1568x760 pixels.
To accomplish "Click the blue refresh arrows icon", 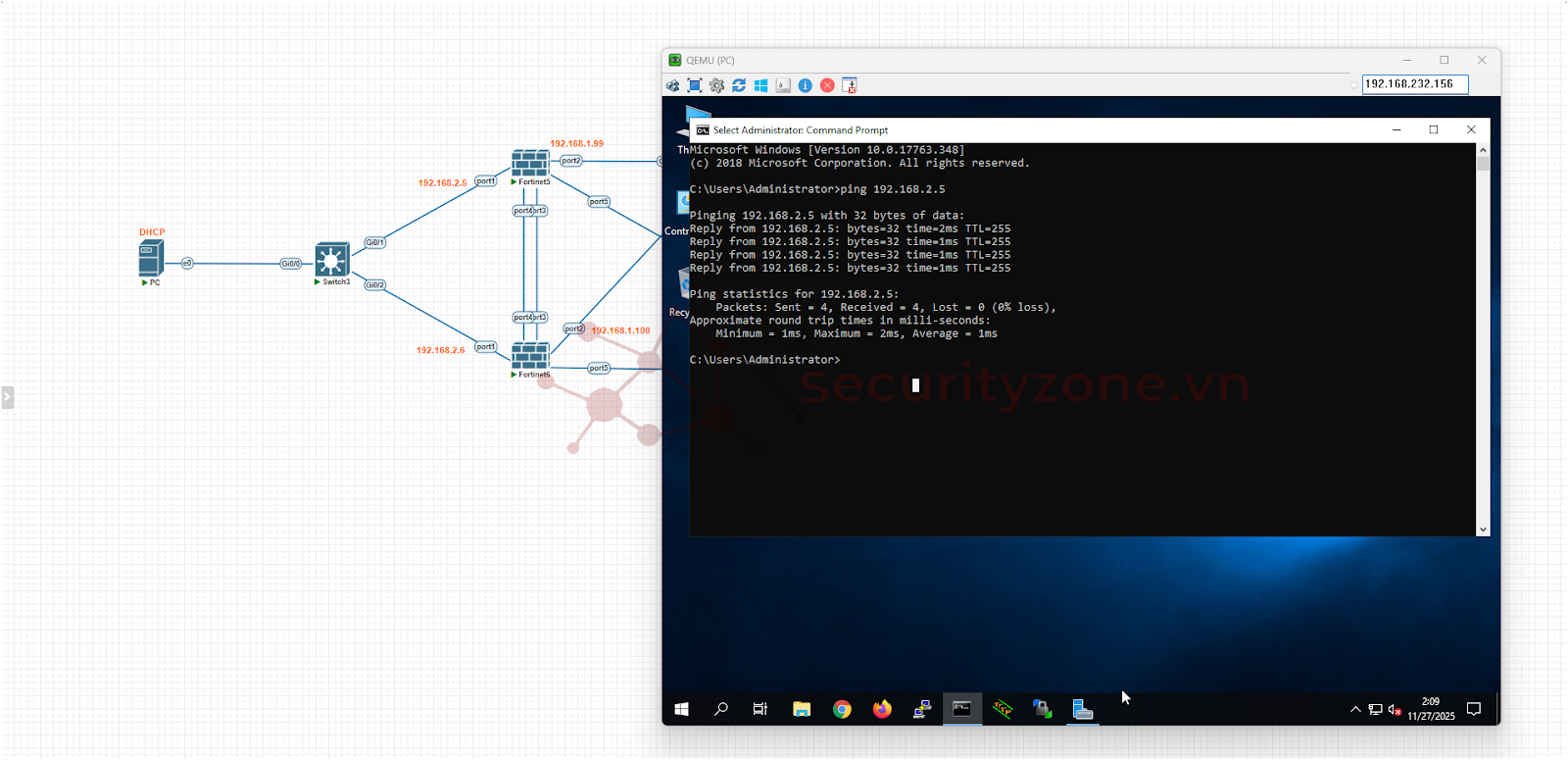I will (x=739, y=85).
